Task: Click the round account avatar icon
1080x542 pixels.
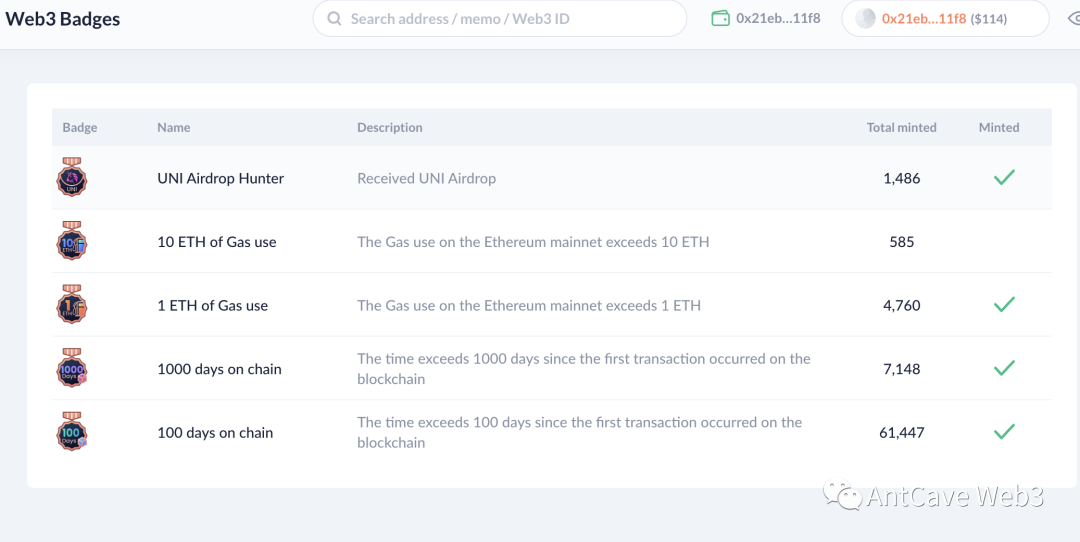Action: click(x=866, y=19)
